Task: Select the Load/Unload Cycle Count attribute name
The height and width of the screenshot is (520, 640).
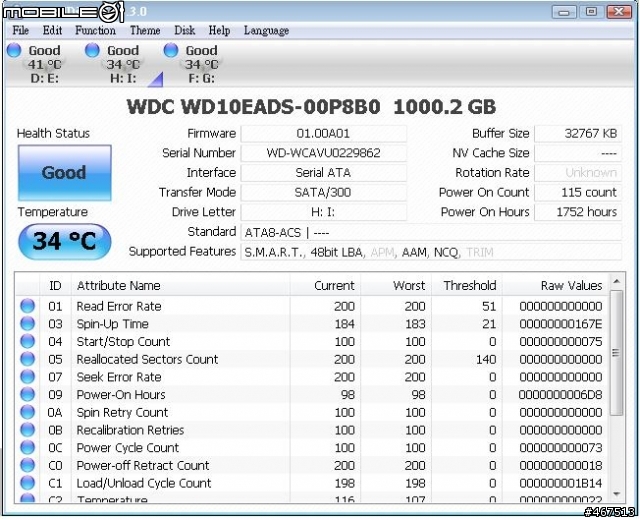Action: pyautogui.click(x=144, y=483)
